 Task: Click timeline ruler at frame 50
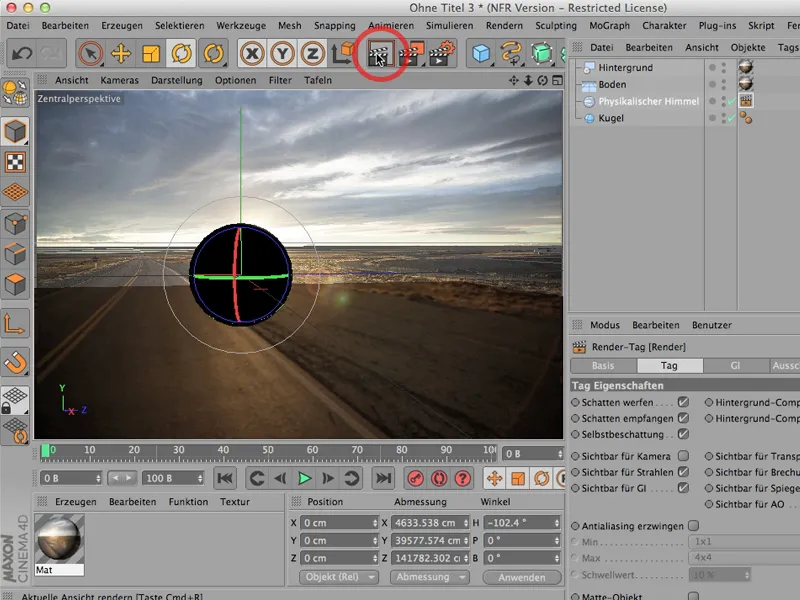268,451
